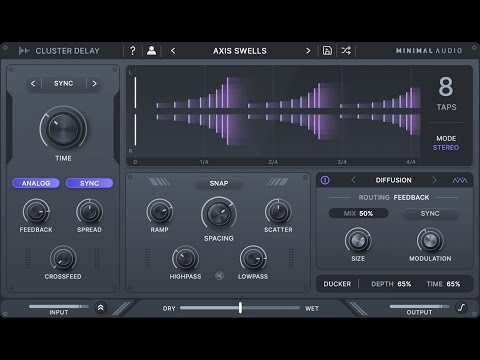Save preset with the floppy disk icon
This screenshot has height=360, width=480.
click(327, 51)
